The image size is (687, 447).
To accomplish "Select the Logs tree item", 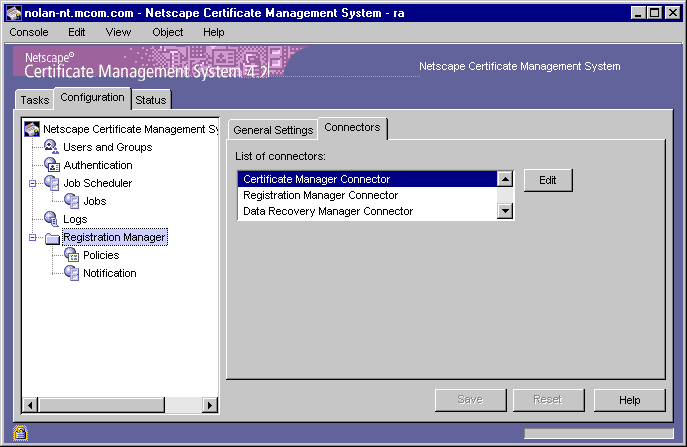I will point(75,219).
